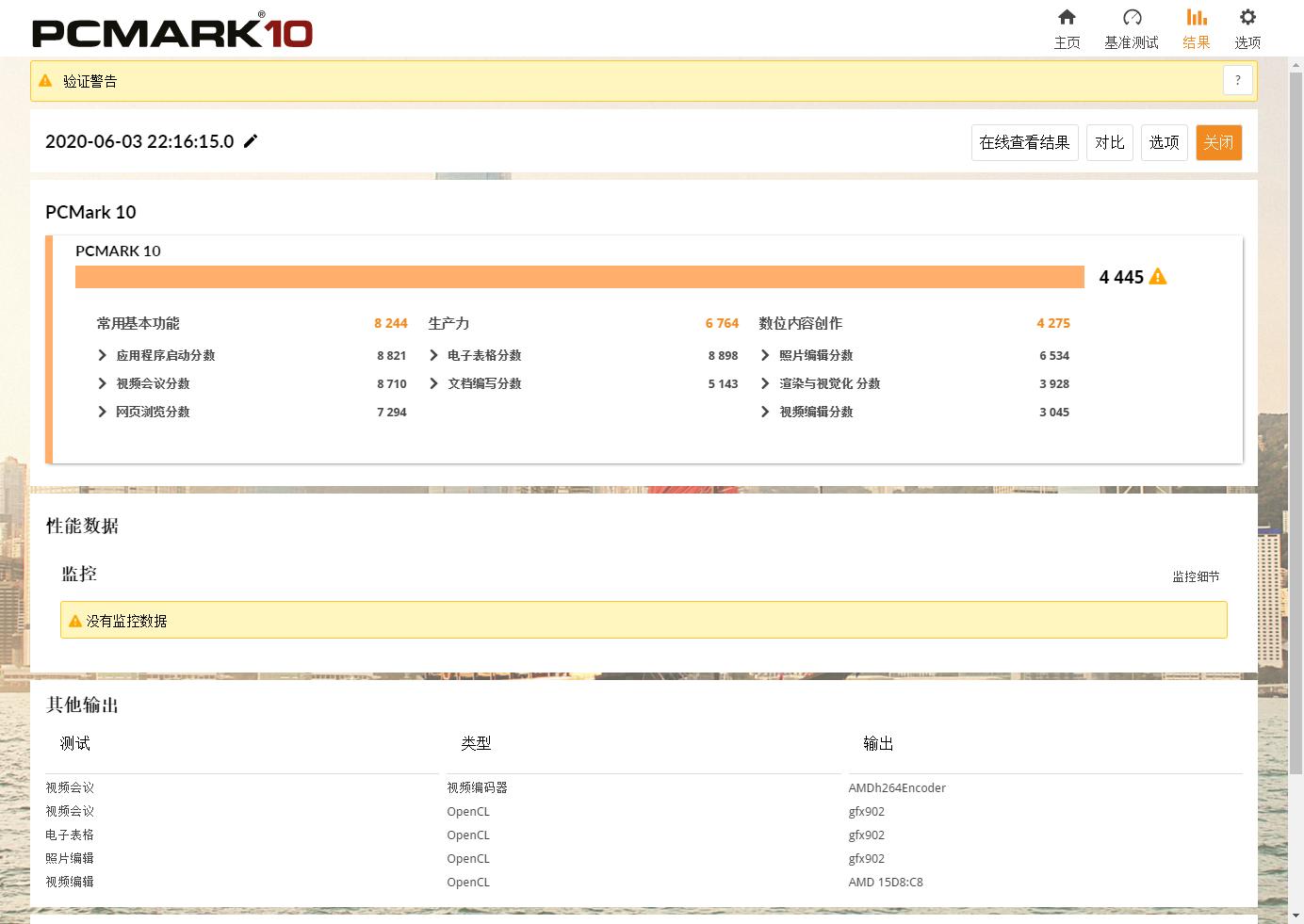Open 监控细节 monitoring details link
This screenshot has height=924, width=1304.
tap(1196, 576)
